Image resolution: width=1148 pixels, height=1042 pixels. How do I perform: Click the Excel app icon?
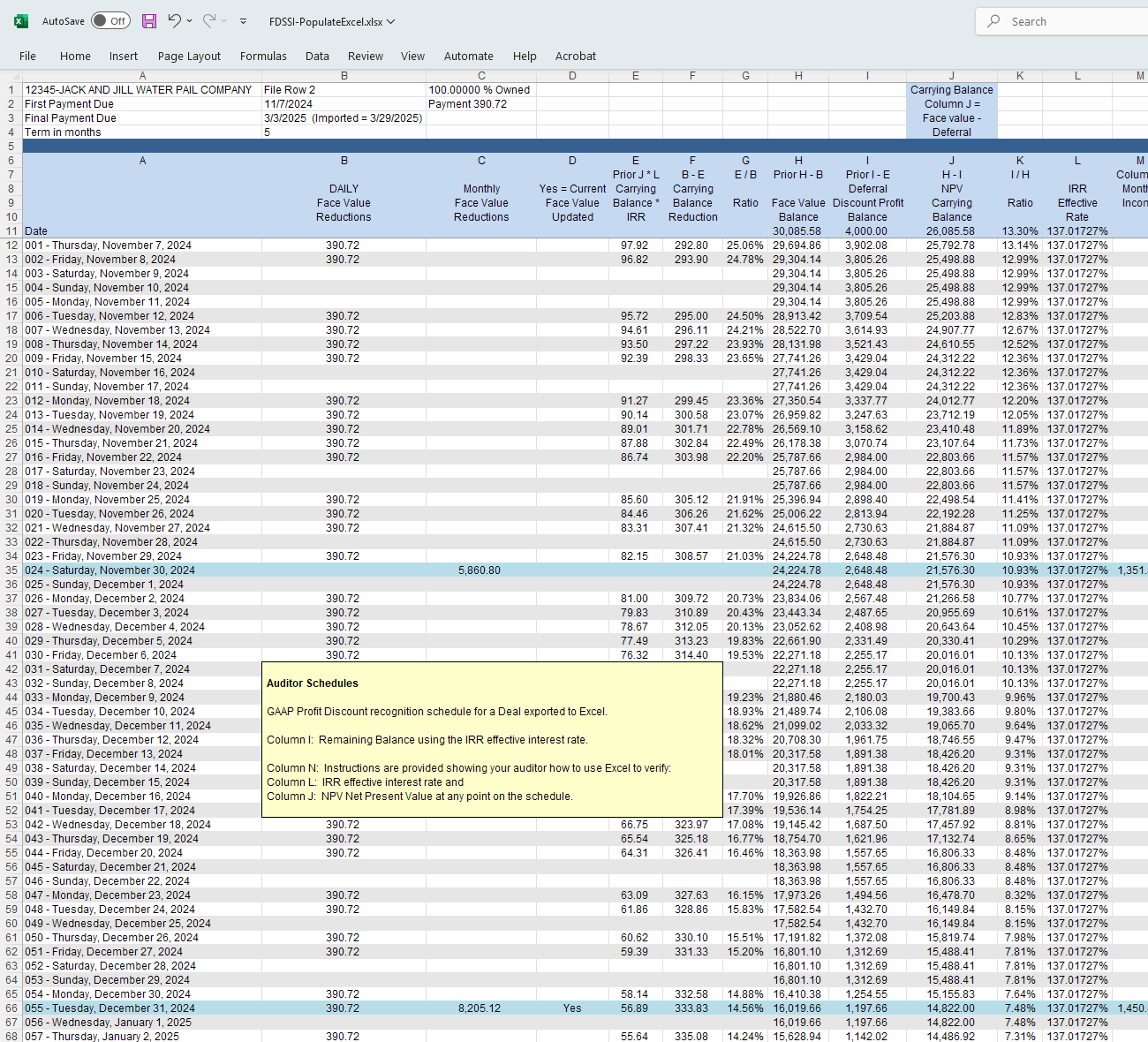click(x=21, y=21)
